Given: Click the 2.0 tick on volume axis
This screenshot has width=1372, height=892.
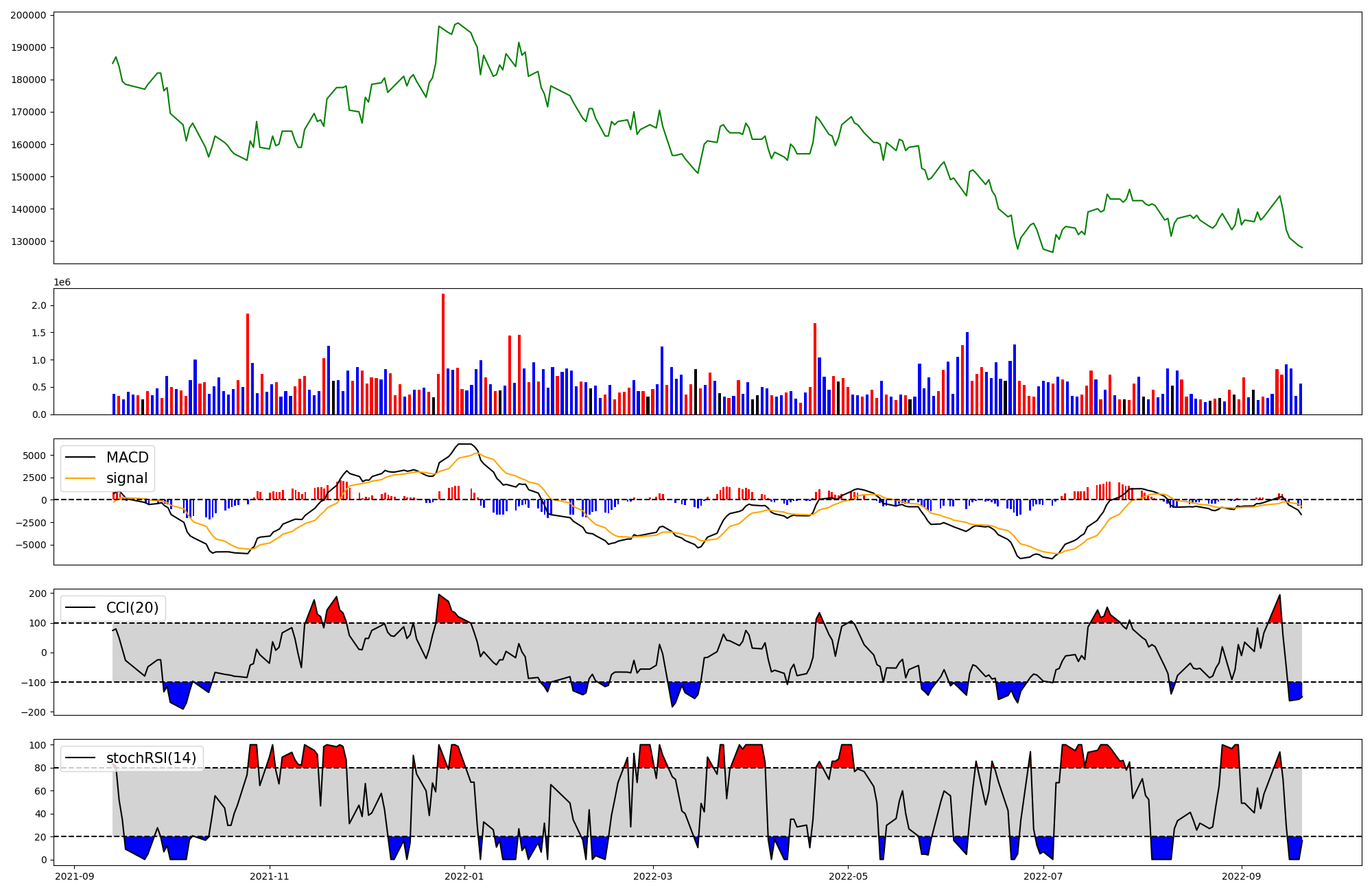Looking at the screenshot, I should [x=39, y=305].
